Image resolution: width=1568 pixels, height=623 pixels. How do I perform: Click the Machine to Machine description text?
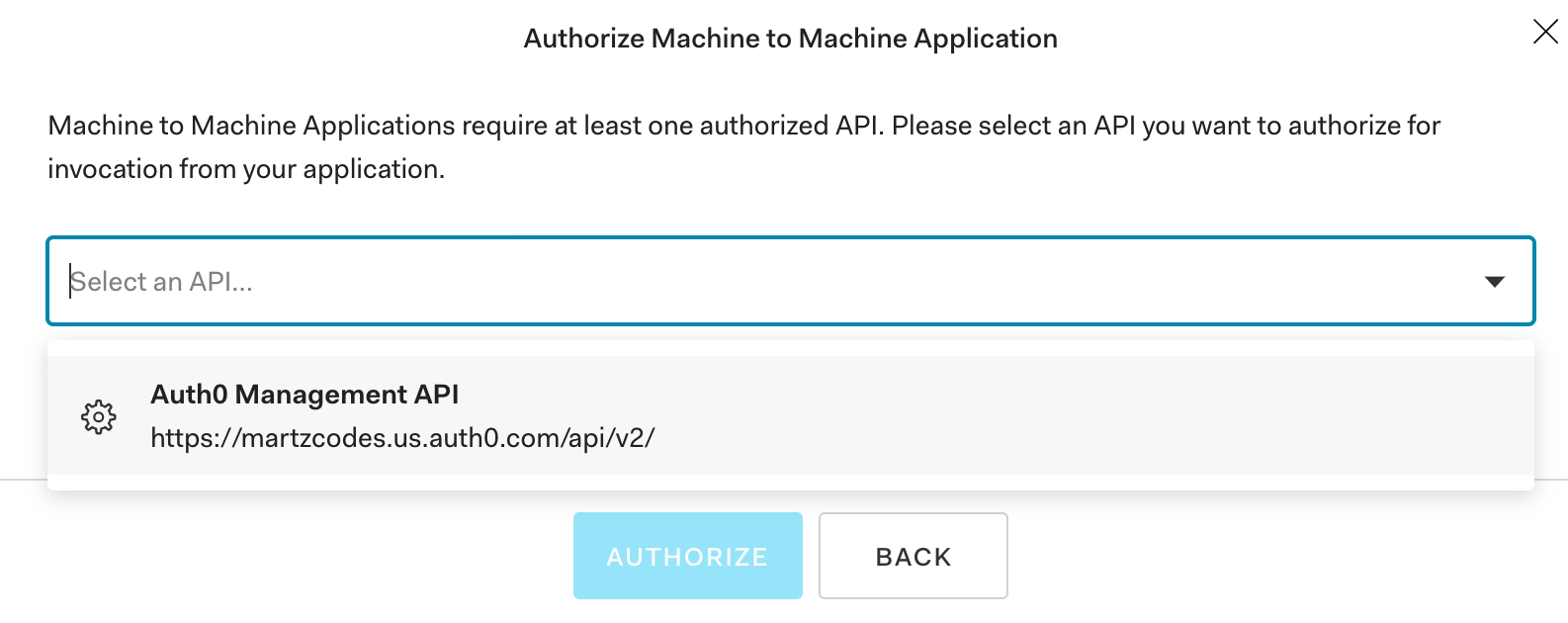point(743,147)
